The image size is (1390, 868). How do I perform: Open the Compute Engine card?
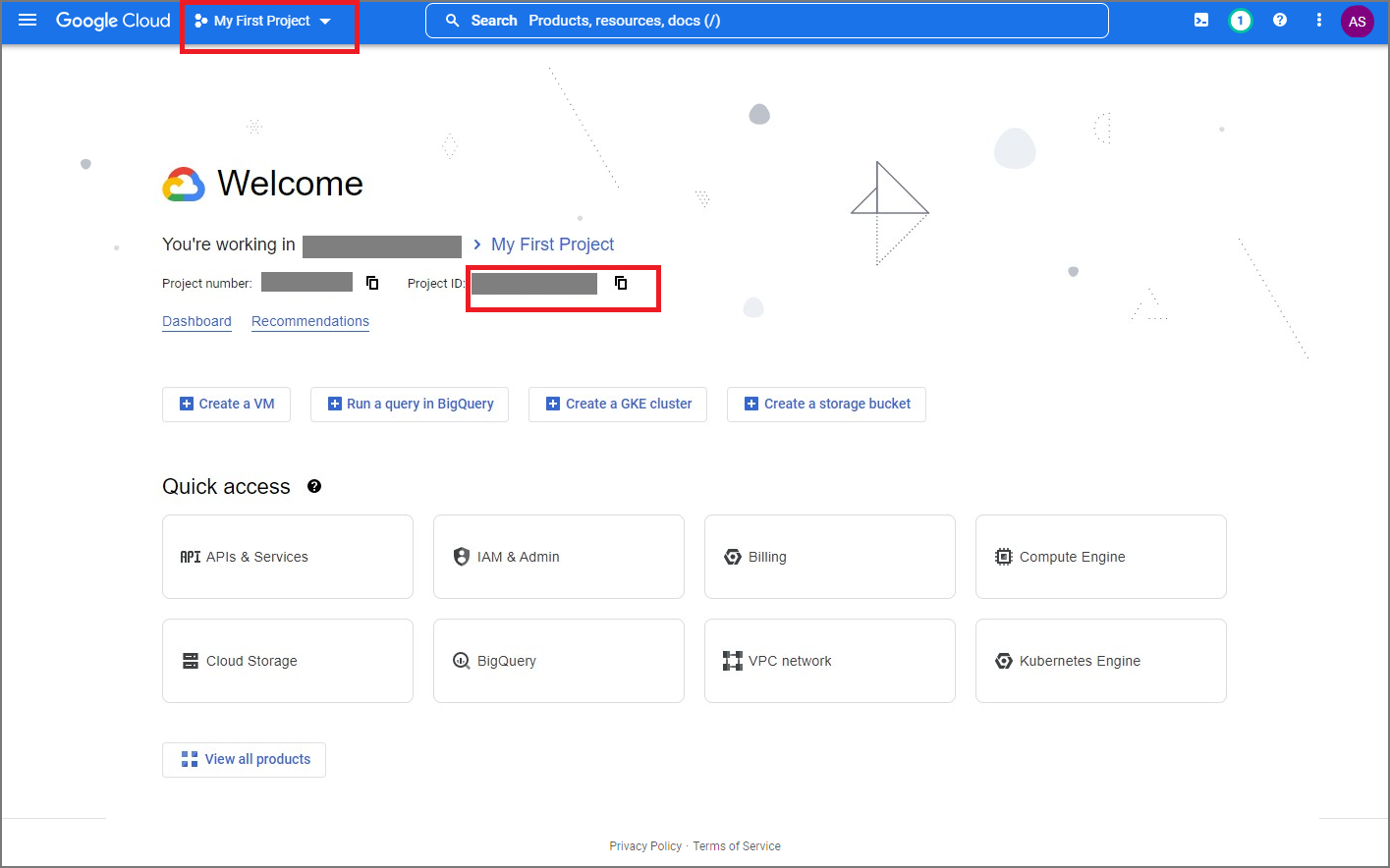point(1101,557)
